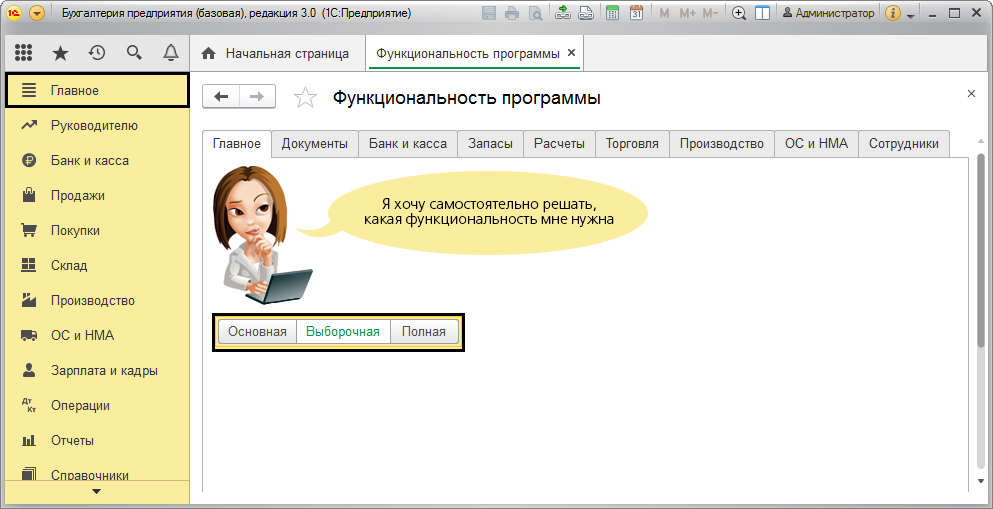Click the forward arrow navigation button
This screenshot has width=993, height=509.
pos(257,97)
